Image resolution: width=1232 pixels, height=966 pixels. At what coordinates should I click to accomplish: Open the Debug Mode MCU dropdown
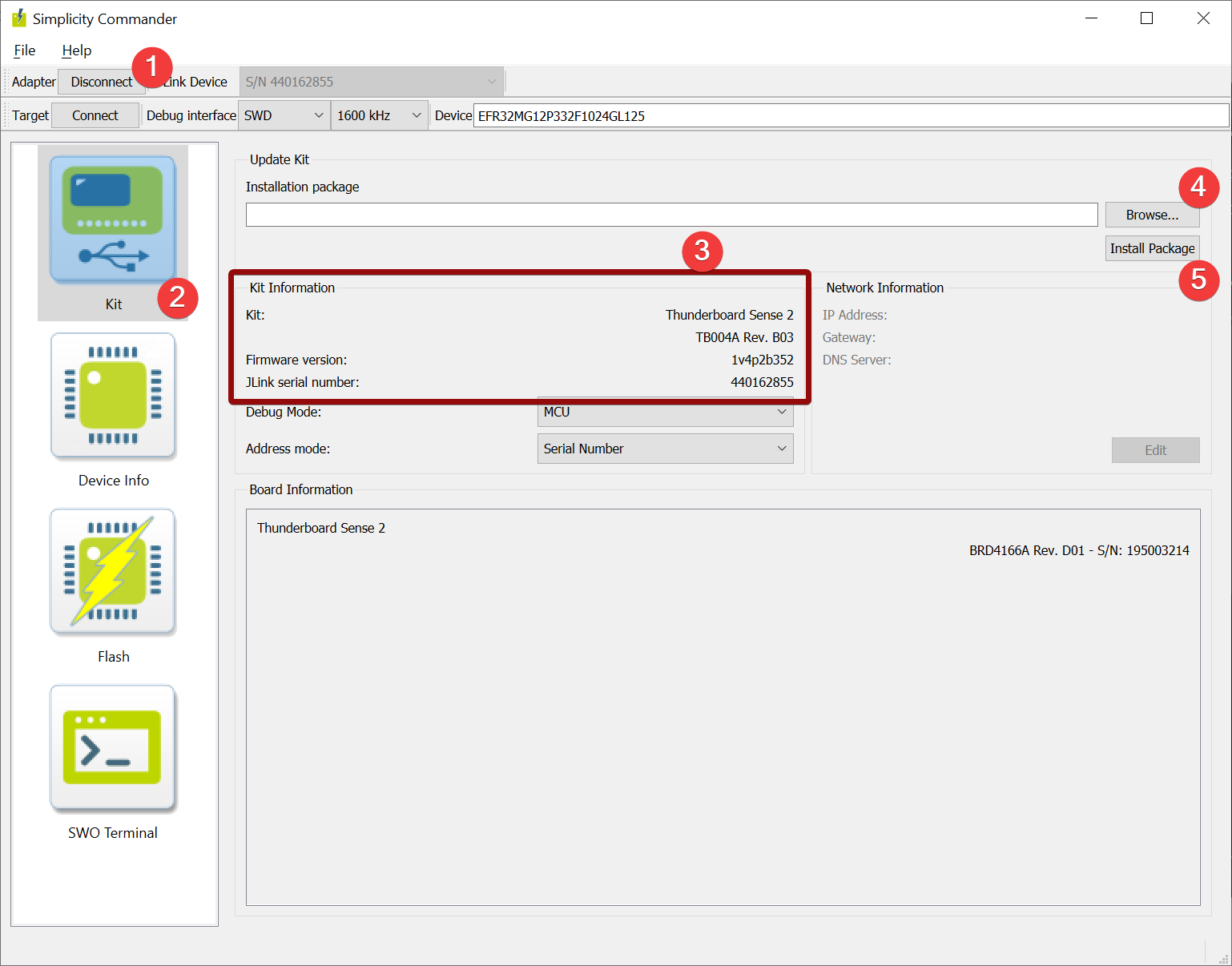tap(665, 412)
